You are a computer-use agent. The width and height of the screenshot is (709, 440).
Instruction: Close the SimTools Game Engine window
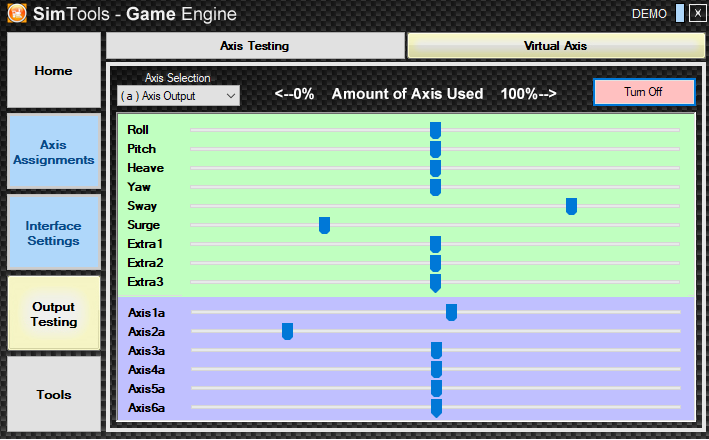[697, 13]
